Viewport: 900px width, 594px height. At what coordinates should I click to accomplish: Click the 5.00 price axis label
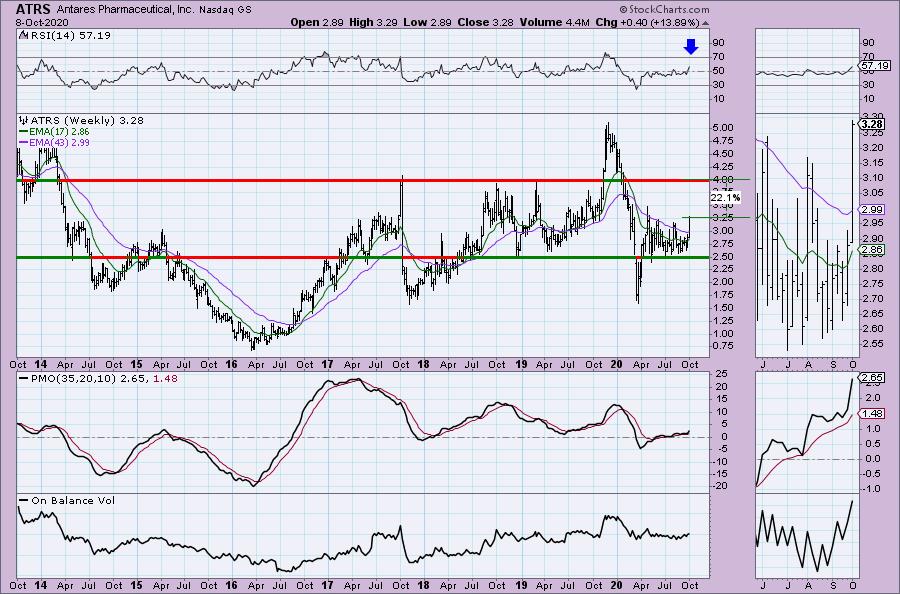click(723, 127)
